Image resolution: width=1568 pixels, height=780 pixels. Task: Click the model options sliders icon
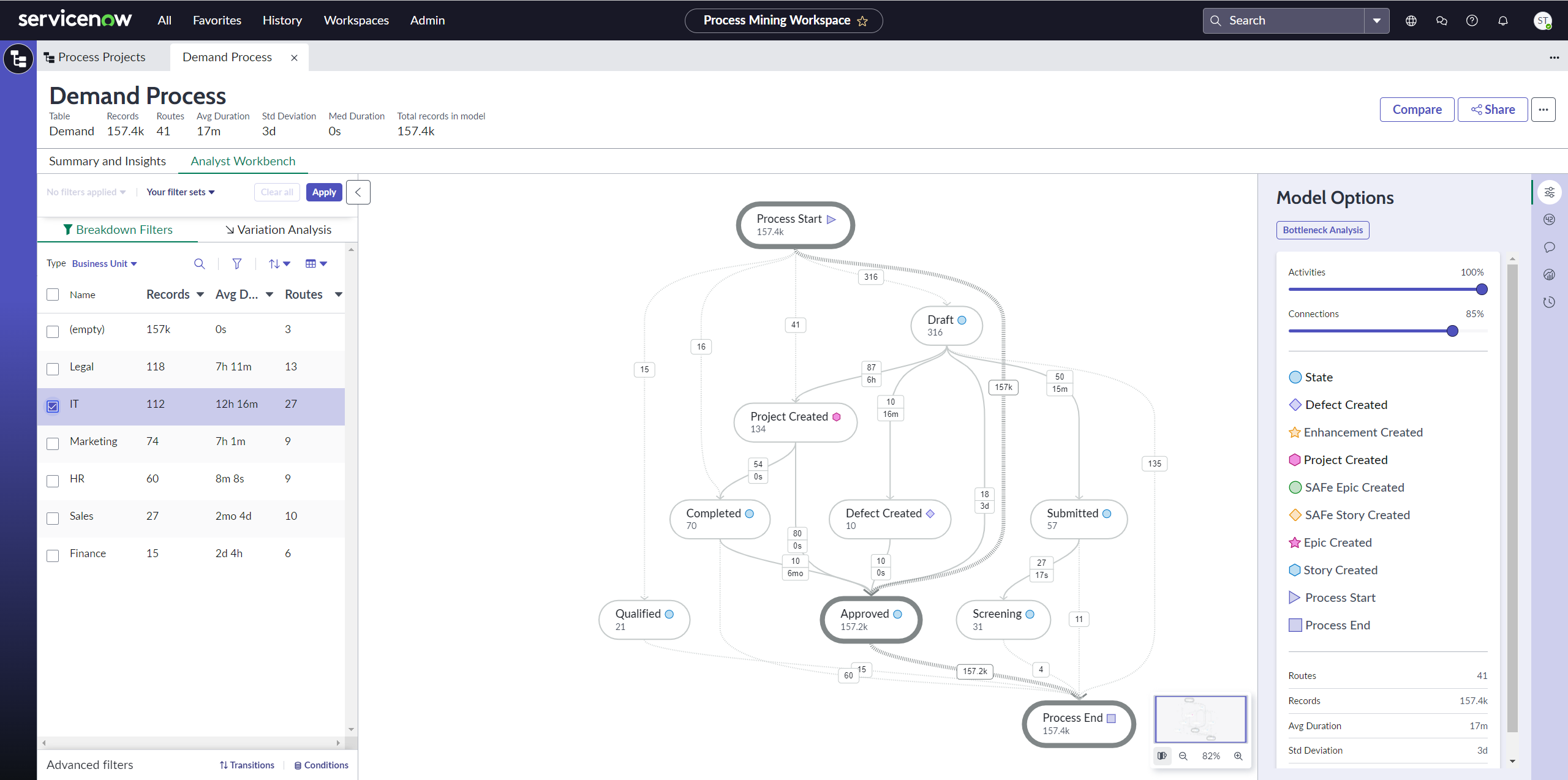(1549, 193)
